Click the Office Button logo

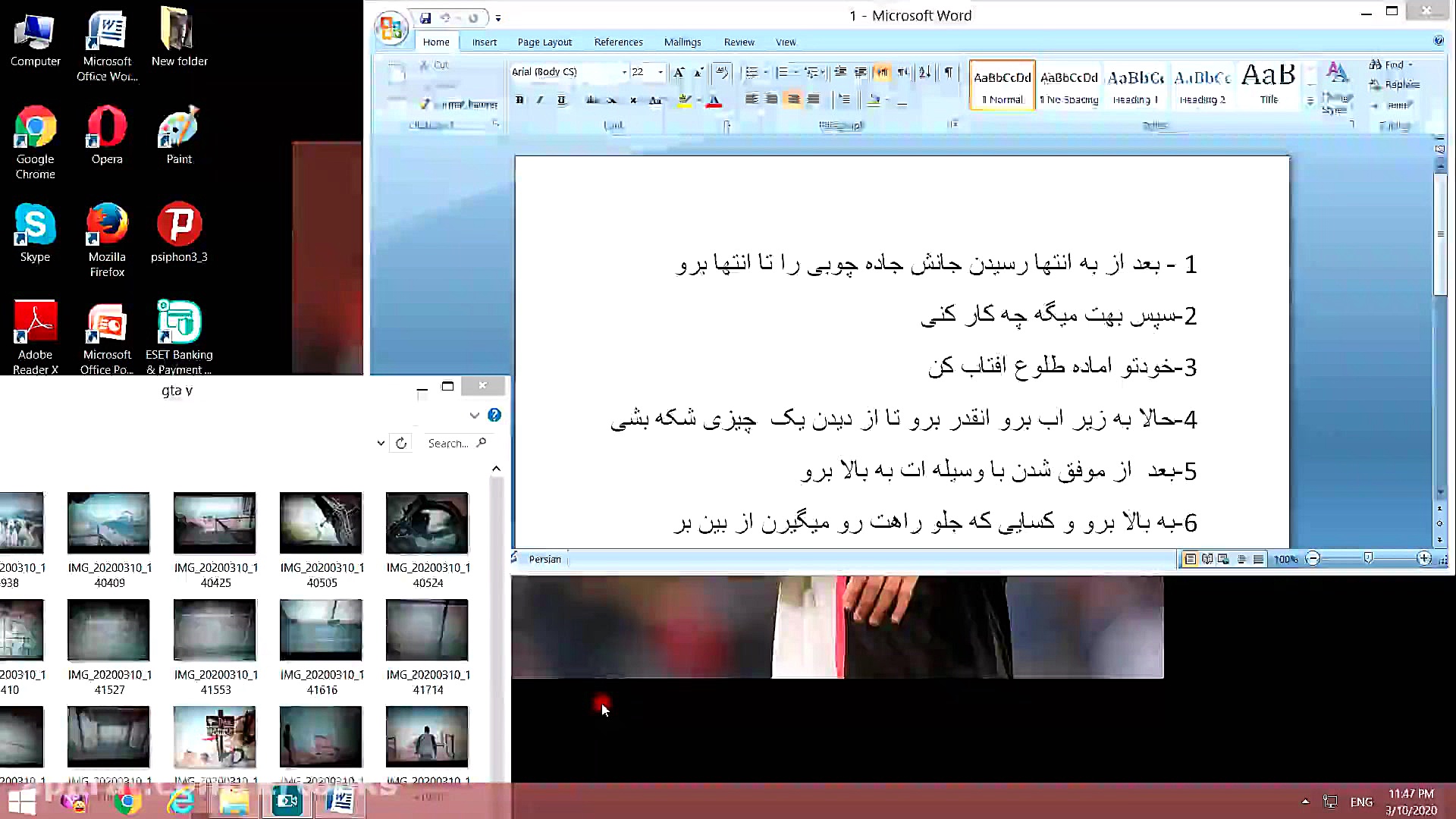391,28
